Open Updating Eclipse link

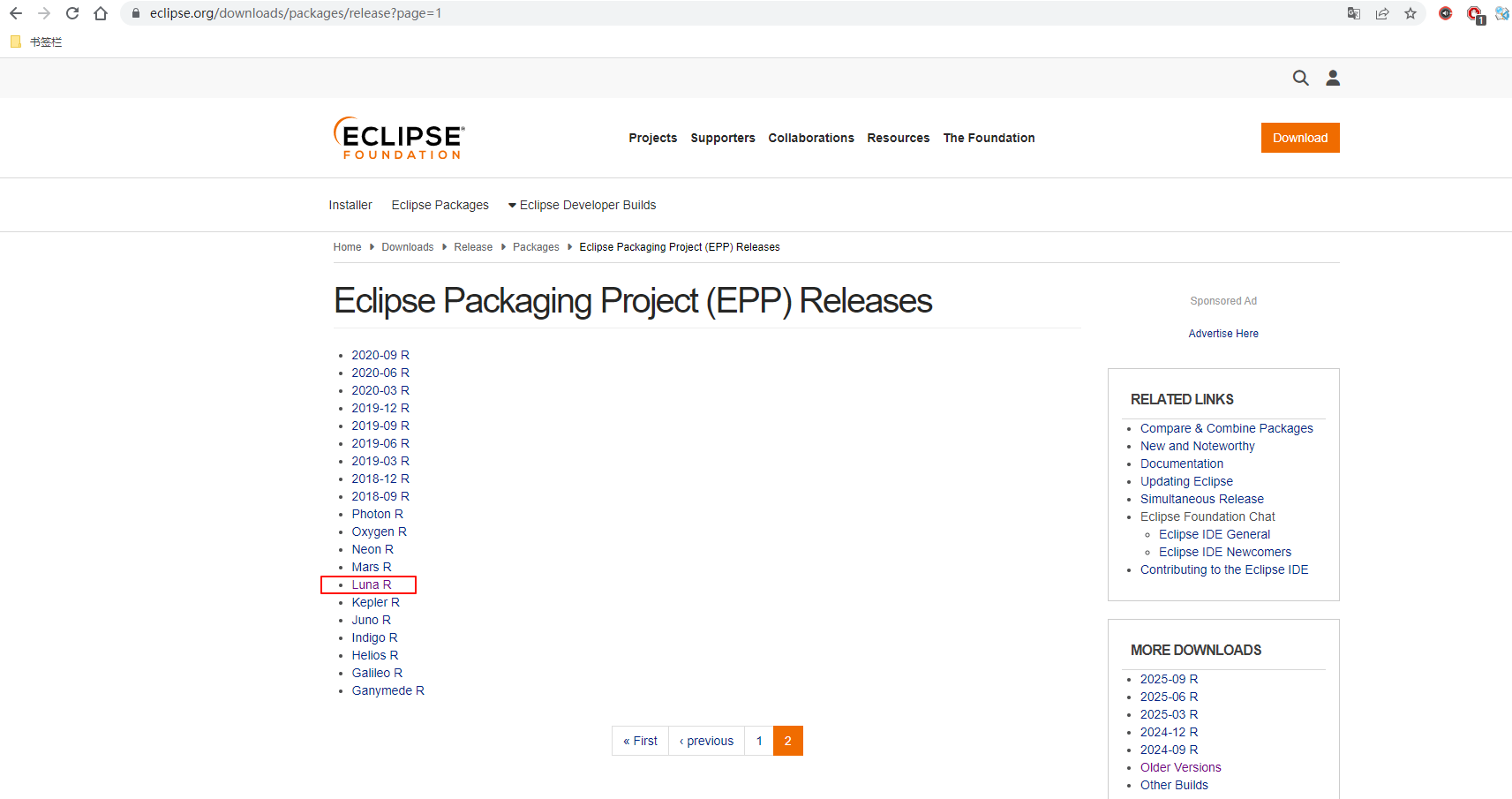coord(1186,481)
